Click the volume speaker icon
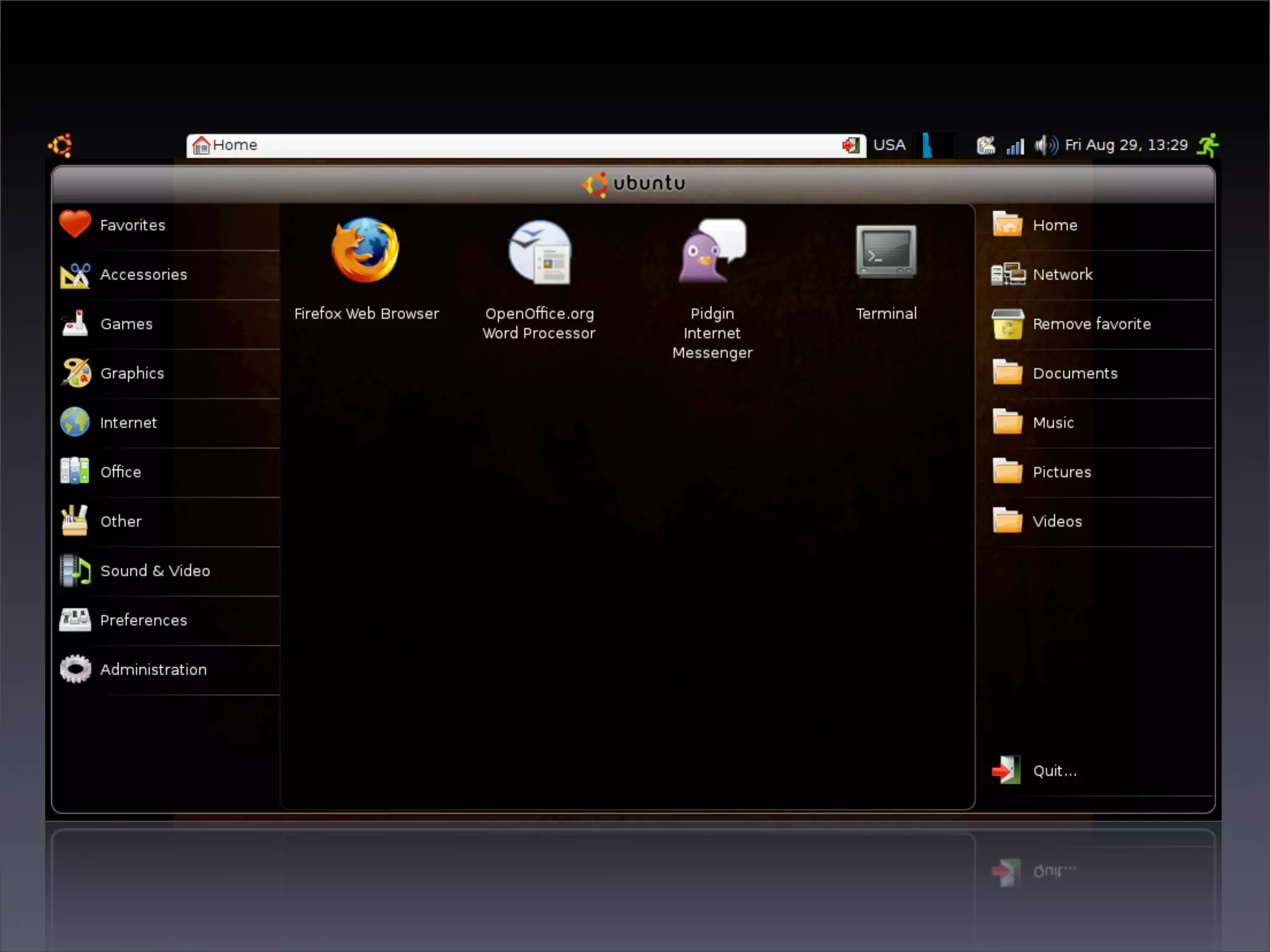This screenshot has width=1270, height=952. (1045, 145)
